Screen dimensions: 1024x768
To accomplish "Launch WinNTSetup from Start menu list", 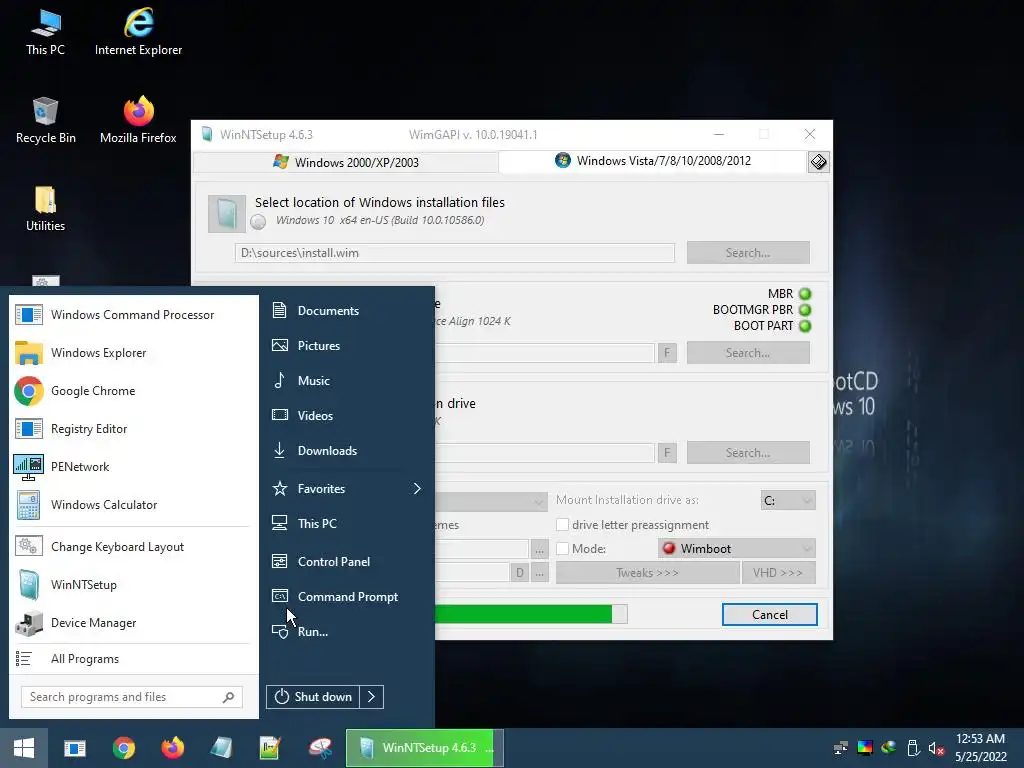I will (131, 584).
